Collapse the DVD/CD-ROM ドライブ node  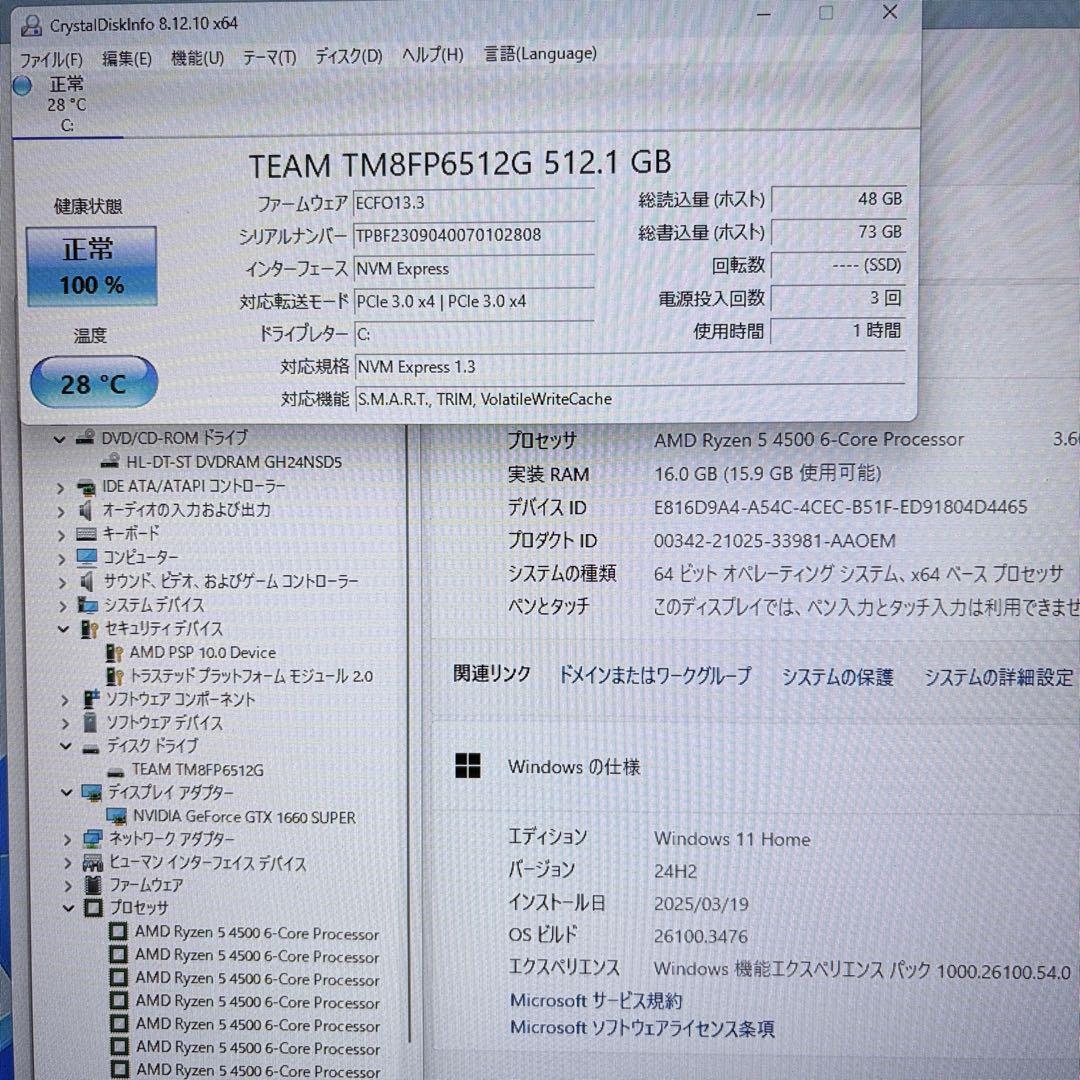[x=60, y=438]
